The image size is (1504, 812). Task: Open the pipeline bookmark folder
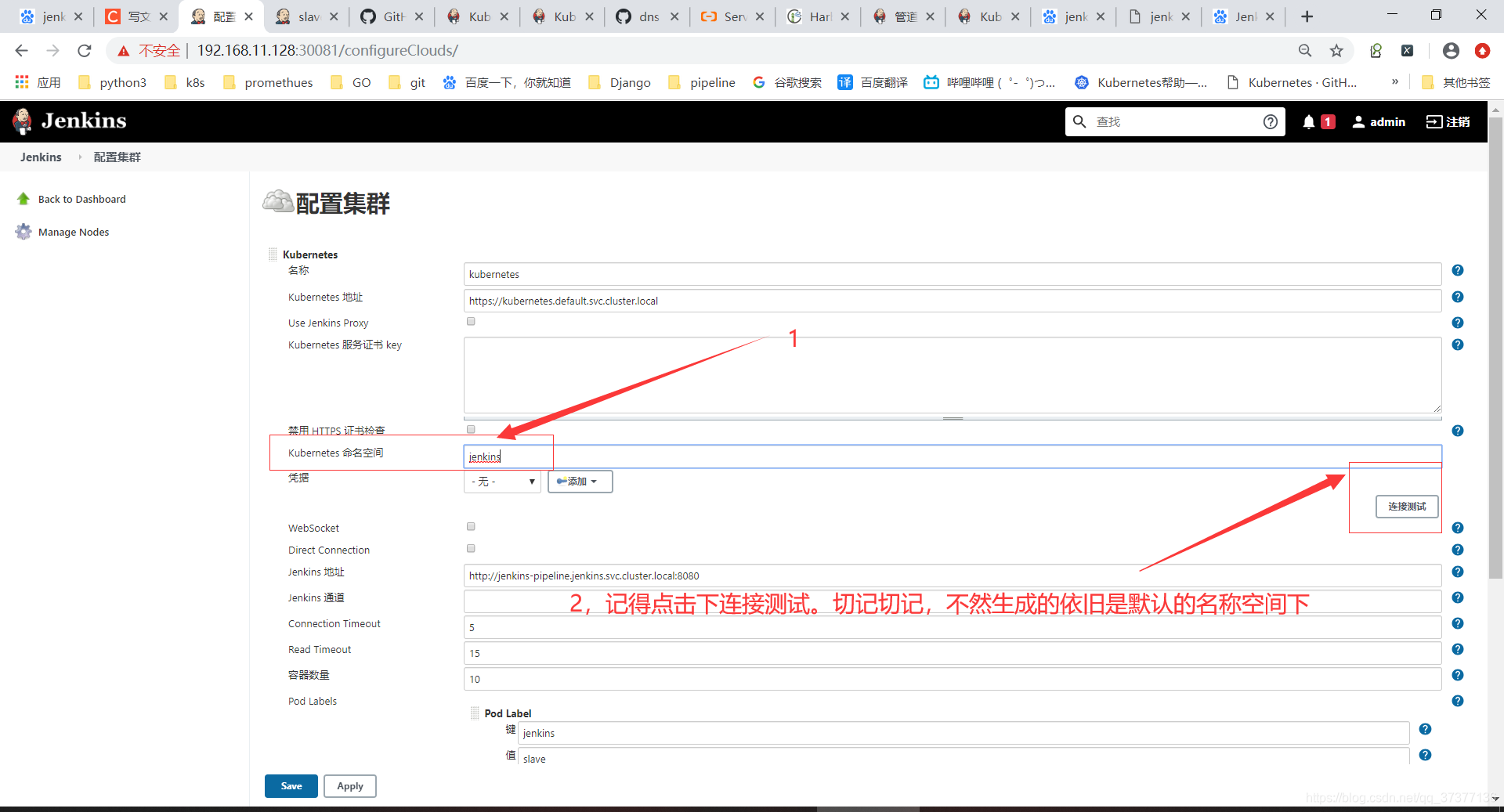[702, 82]
